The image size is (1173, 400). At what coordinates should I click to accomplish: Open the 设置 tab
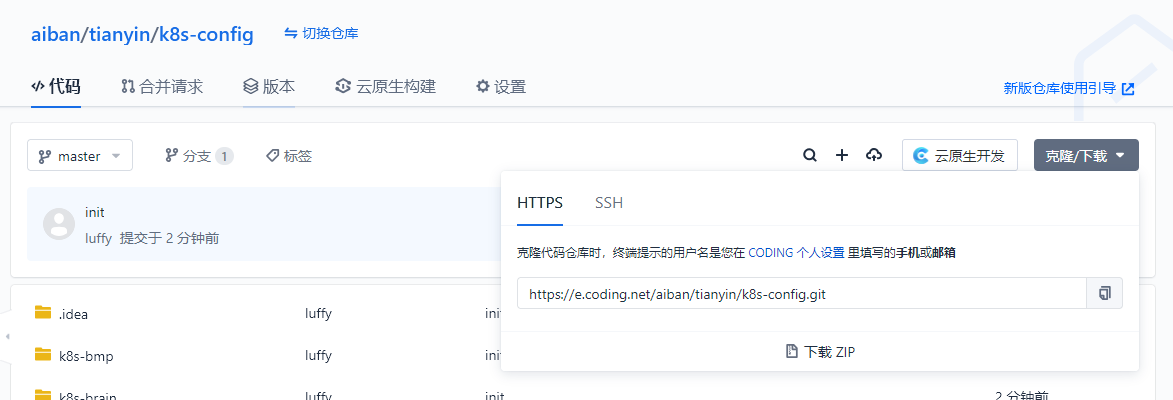tap(500, 87)
